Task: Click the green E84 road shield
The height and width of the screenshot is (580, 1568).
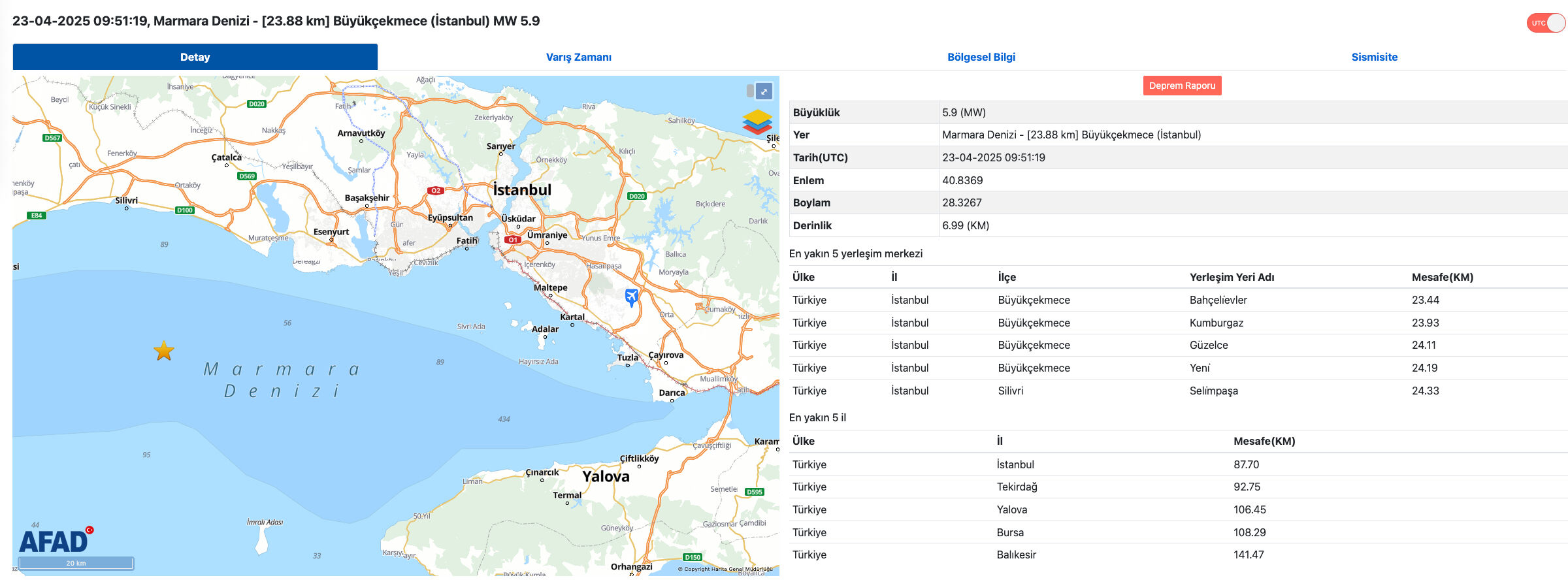Action: click(x=37, y=216)
